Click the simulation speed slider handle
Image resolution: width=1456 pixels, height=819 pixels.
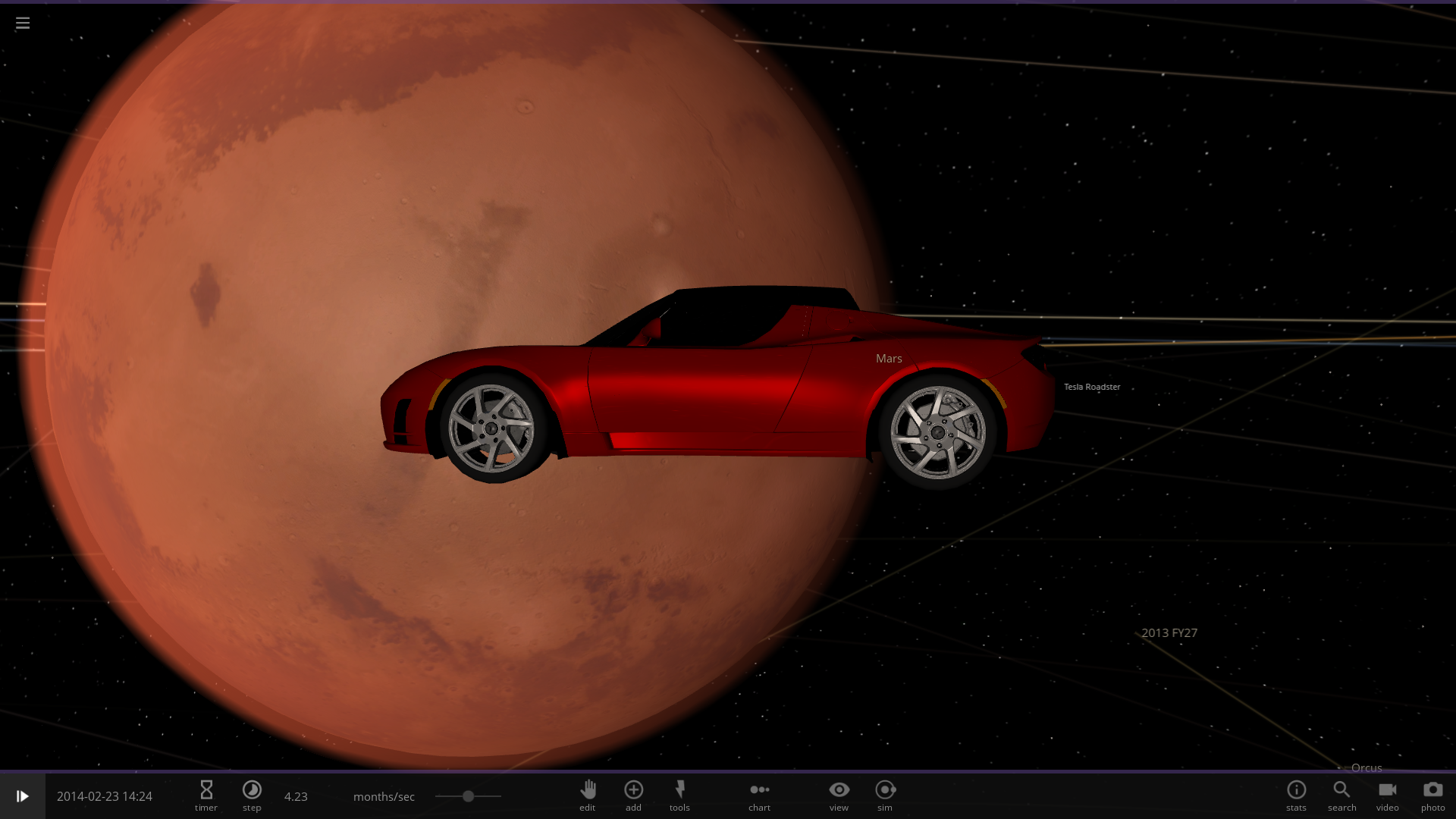469,796
